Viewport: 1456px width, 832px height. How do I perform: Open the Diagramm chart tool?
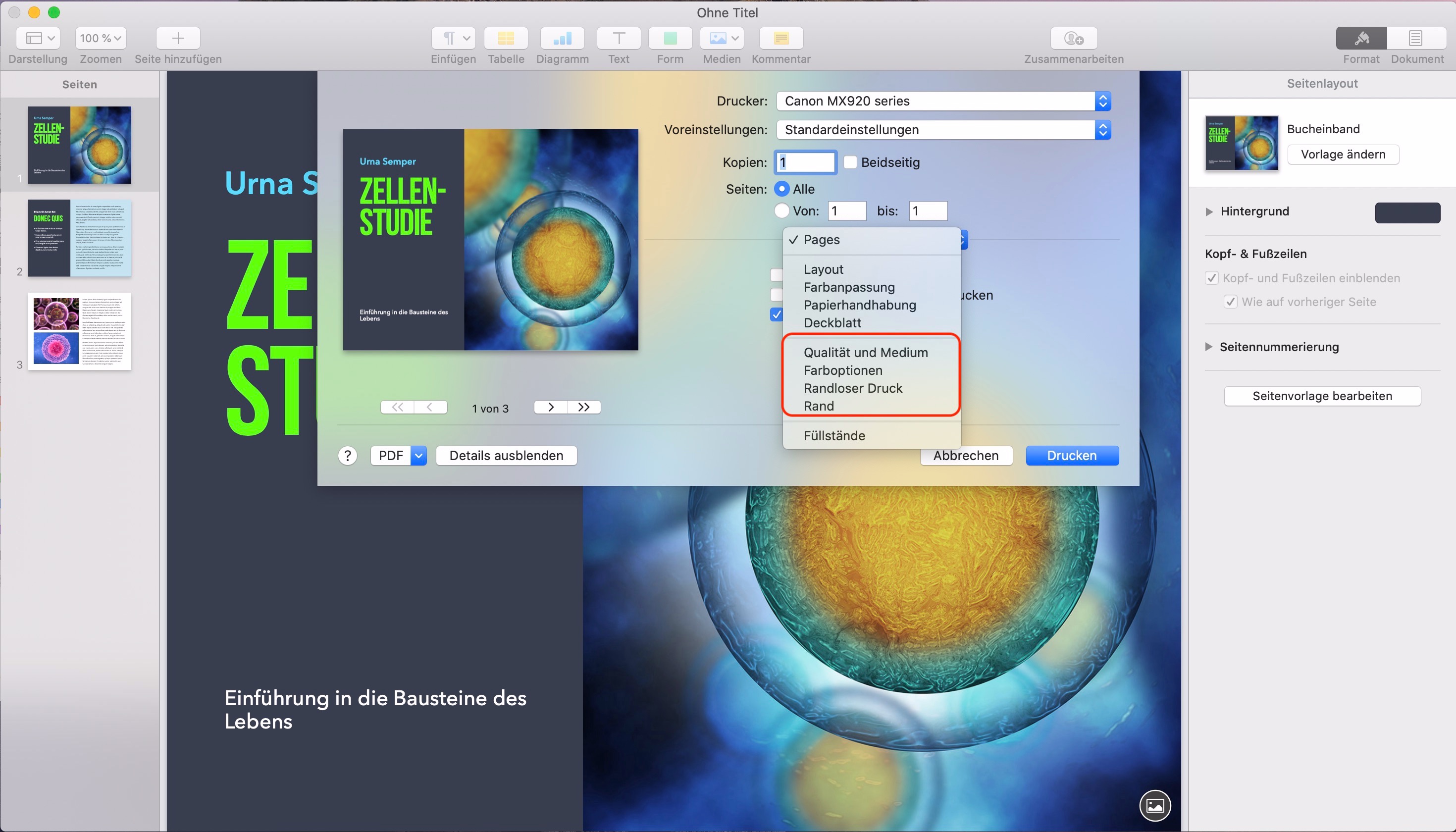[562, 38]
